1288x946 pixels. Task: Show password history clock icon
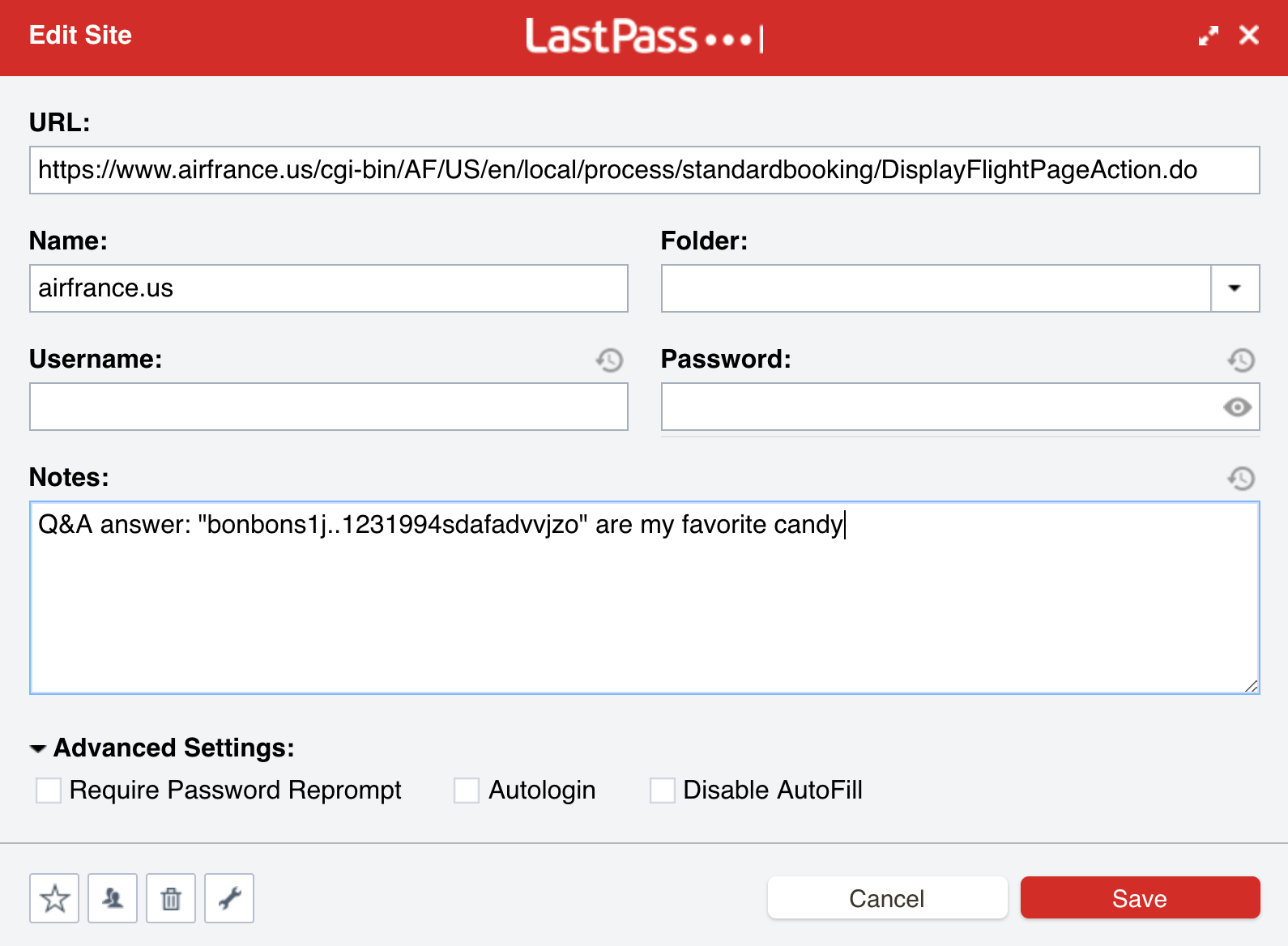[1241, 360]
